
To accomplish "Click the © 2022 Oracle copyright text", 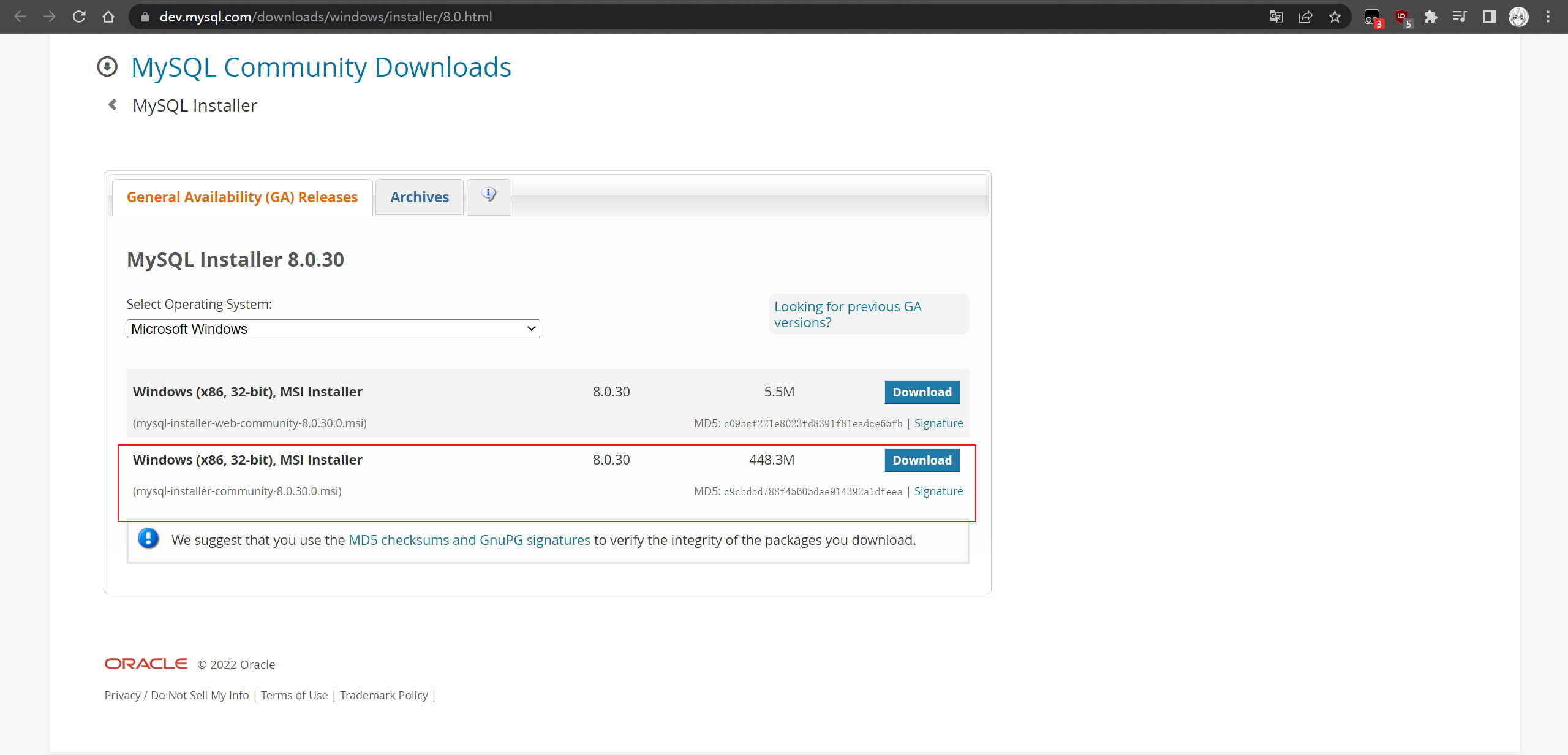I will [x=236, y=664].
